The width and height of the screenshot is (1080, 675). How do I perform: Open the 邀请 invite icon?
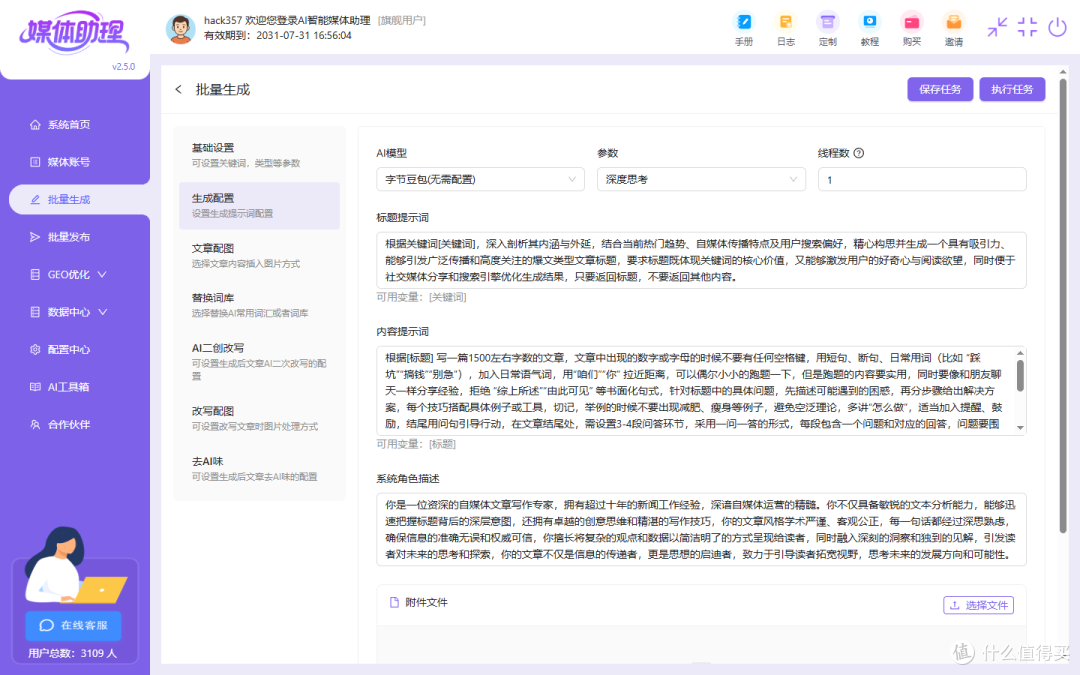click(x=954, y=22)
